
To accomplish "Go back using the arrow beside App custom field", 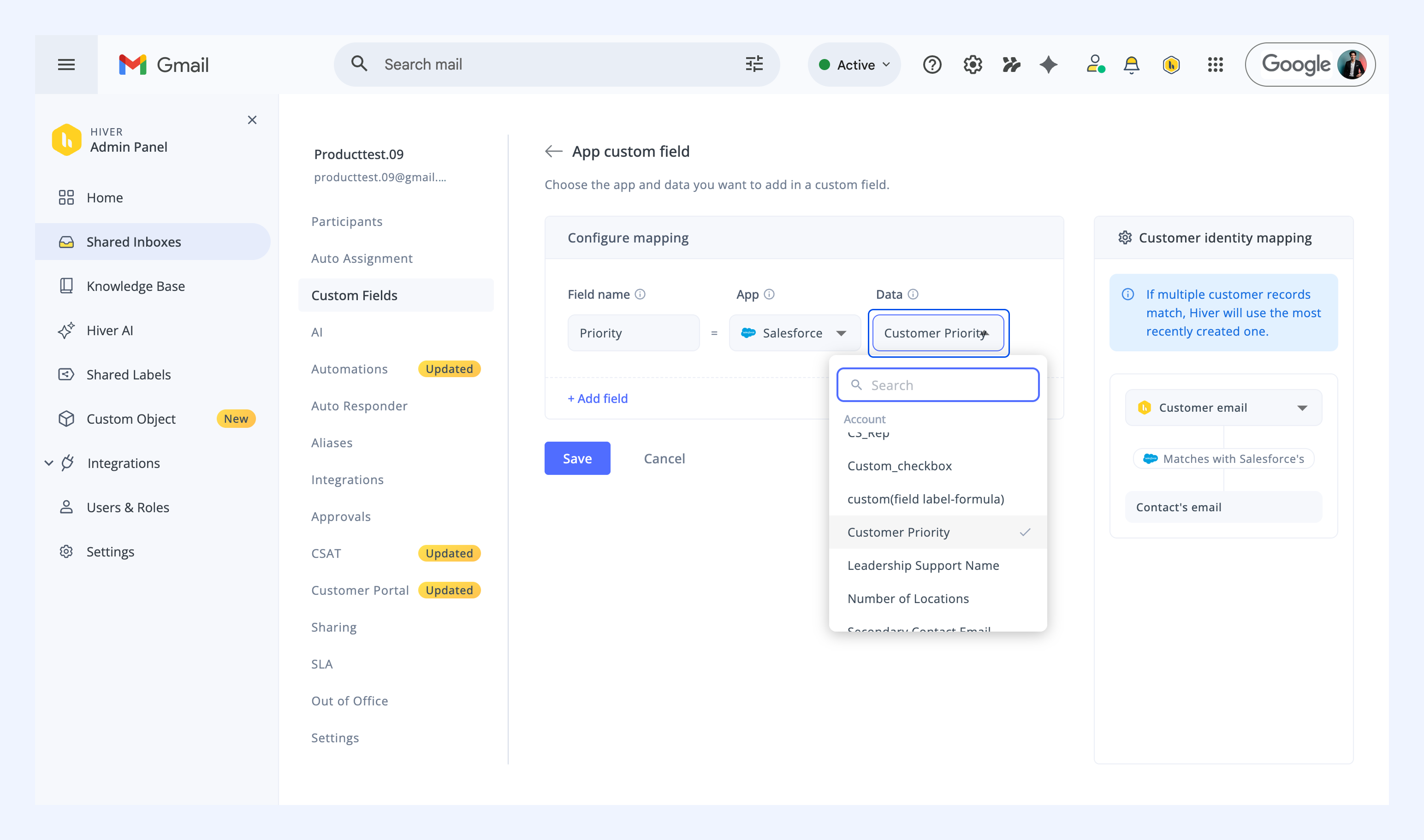I will tap(553, 151).
